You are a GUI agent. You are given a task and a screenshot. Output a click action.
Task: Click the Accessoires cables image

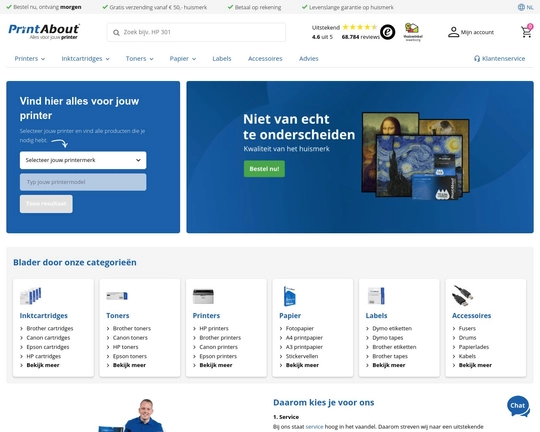463,296
